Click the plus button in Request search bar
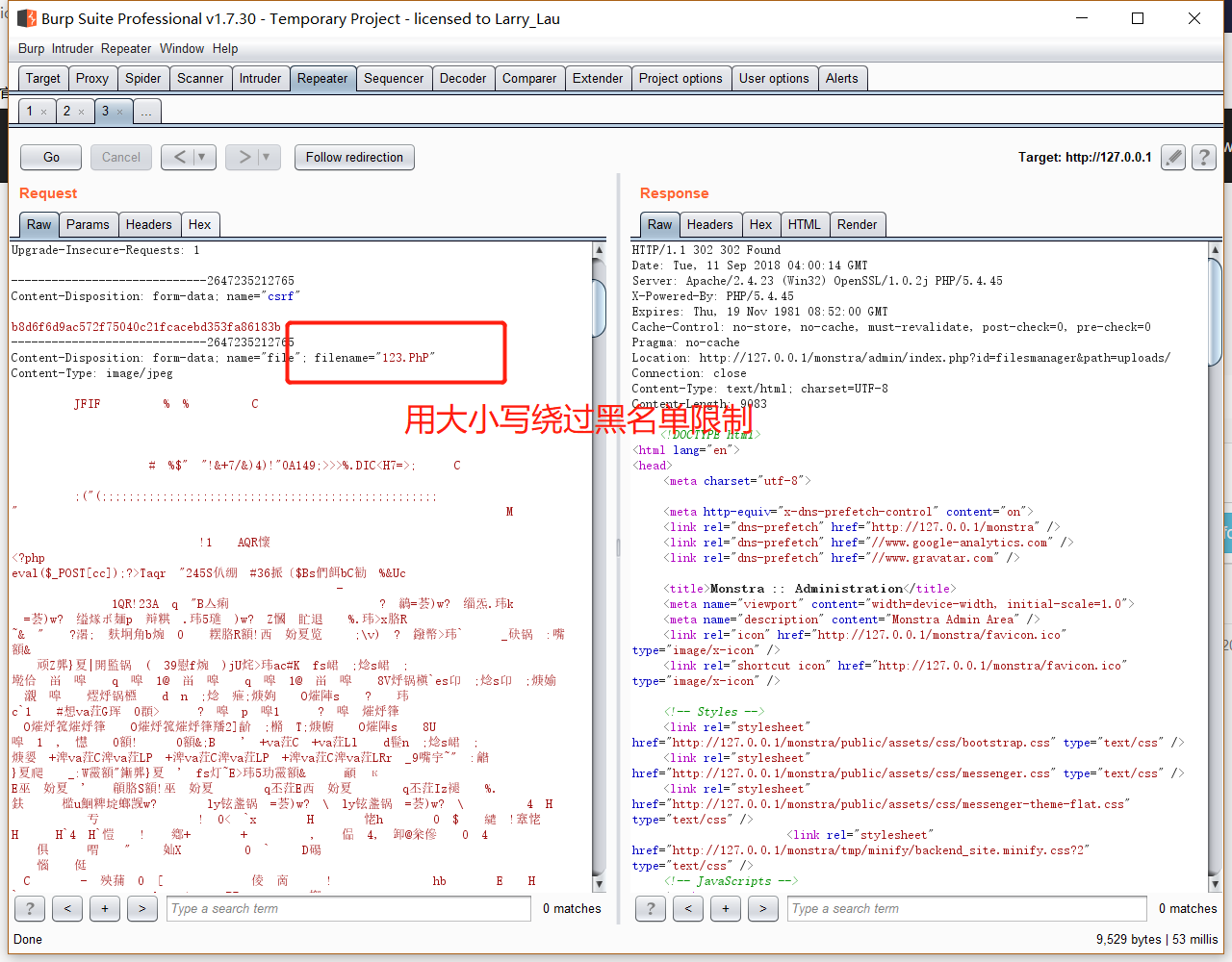Screen dimensions: 1232x962 point(105,908)
